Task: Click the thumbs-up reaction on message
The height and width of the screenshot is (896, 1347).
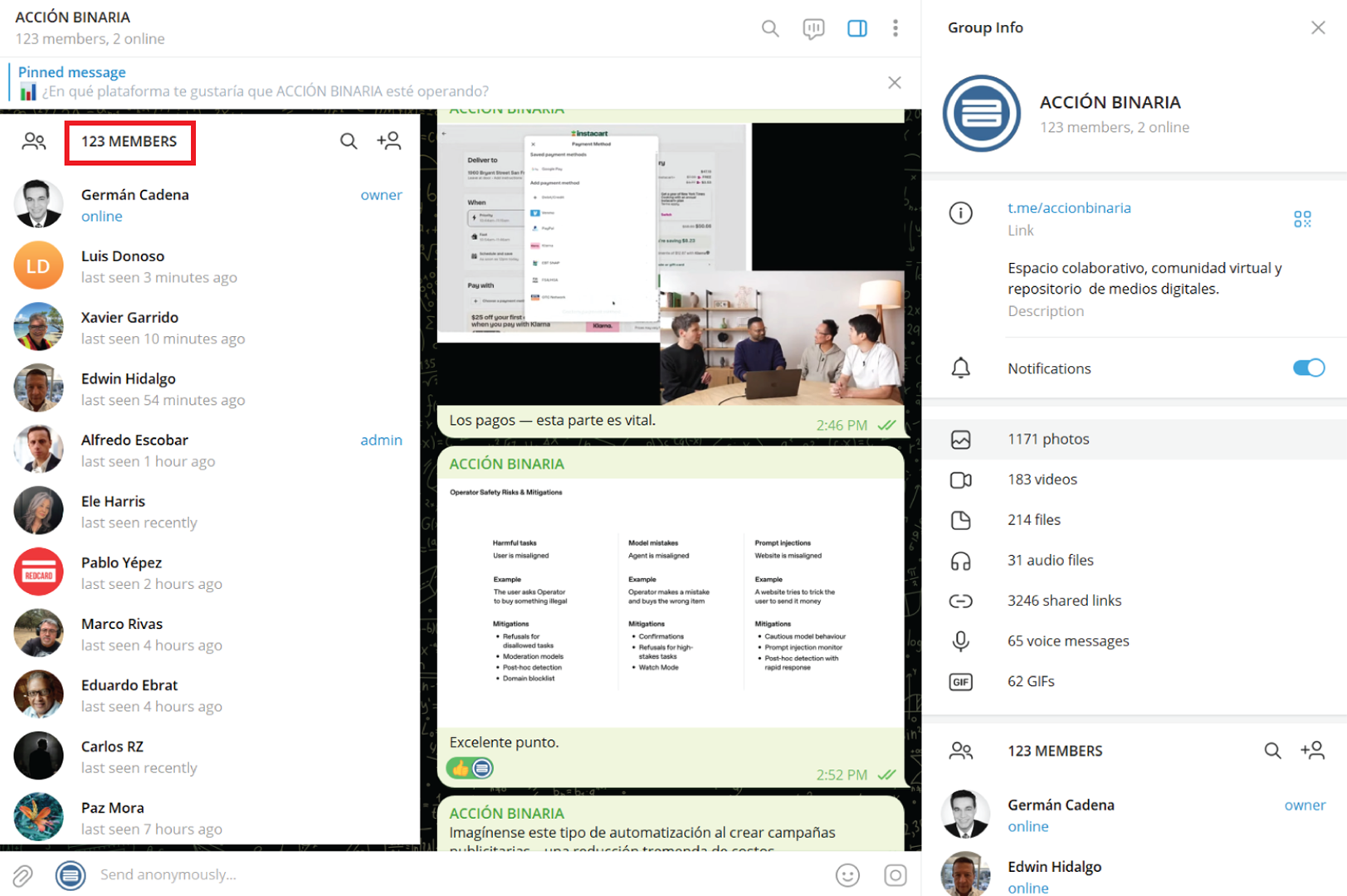Action: tap(471, 768)
